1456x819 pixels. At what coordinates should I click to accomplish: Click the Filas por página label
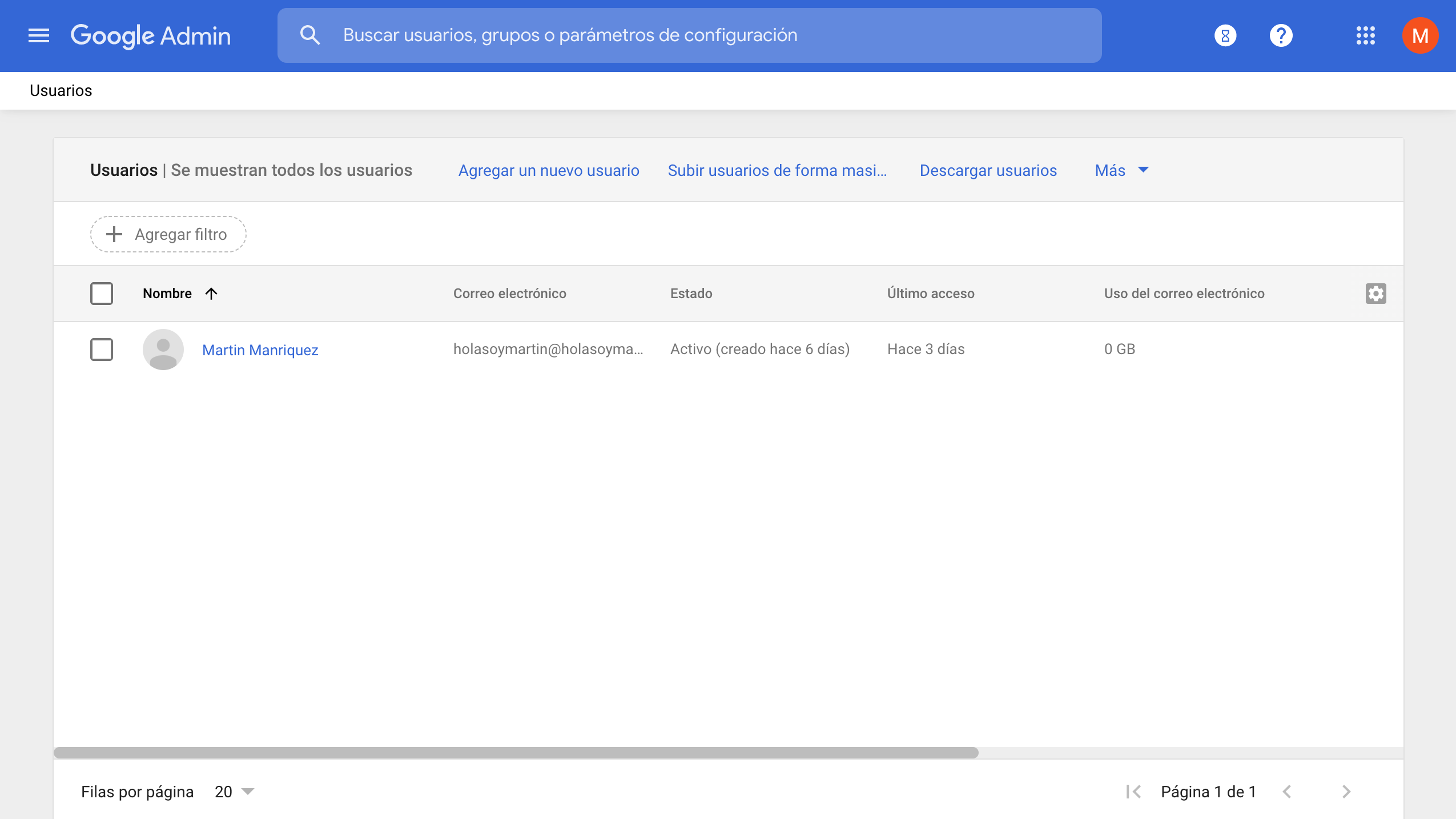138,792
